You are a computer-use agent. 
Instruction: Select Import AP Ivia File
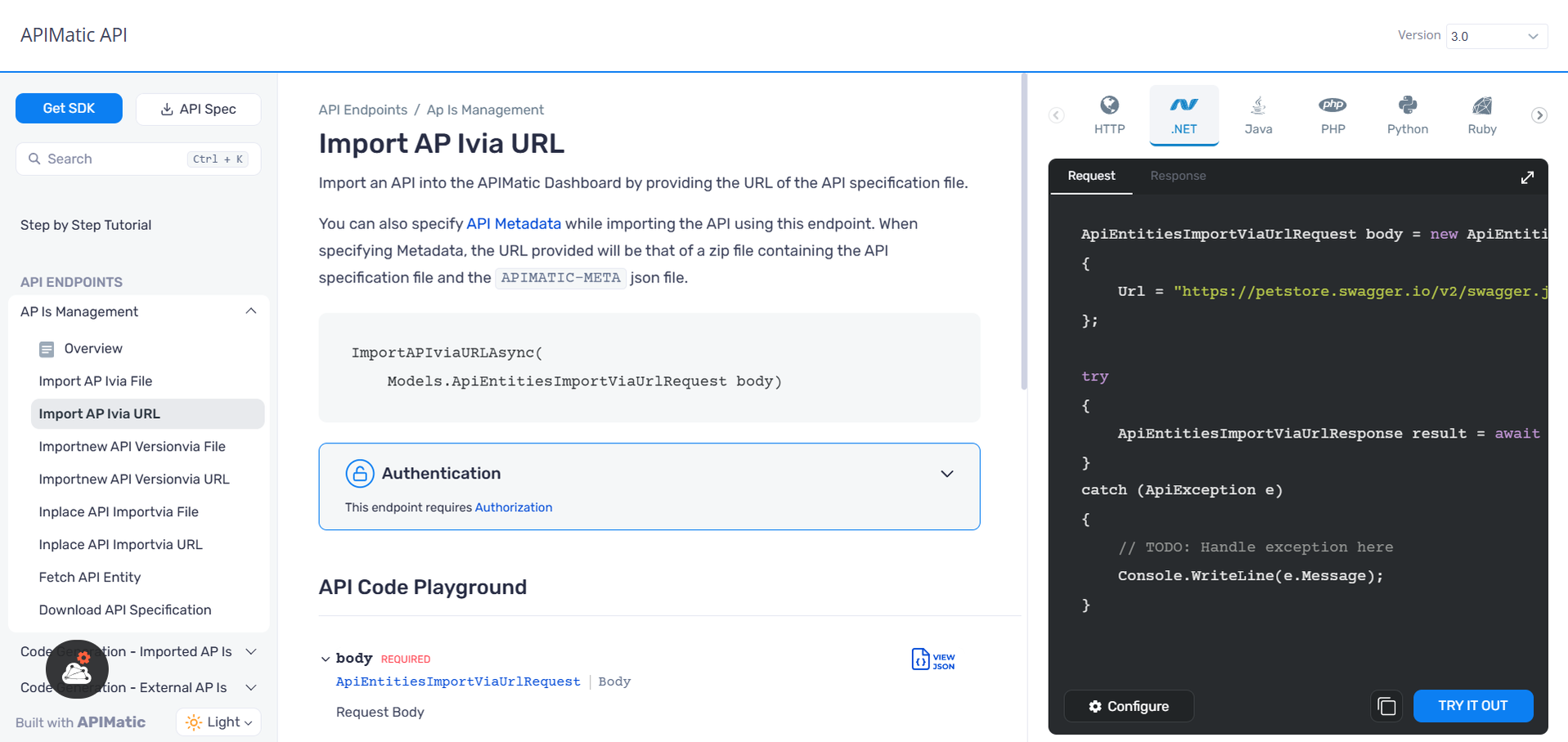point(96,381)
